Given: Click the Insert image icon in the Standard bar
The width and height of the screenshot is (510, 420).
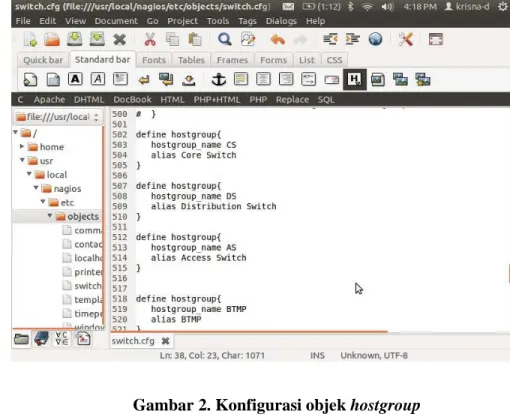Looking at the screenshot, I should (378, 80).
